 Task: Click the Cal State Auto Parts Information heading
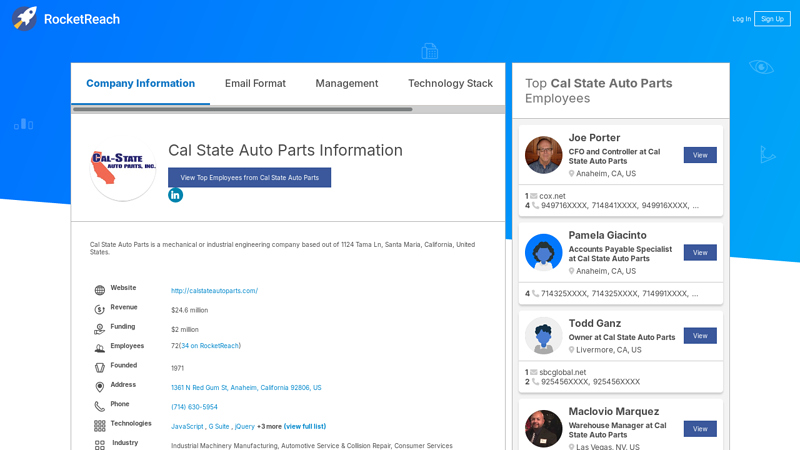pos(285,150)
